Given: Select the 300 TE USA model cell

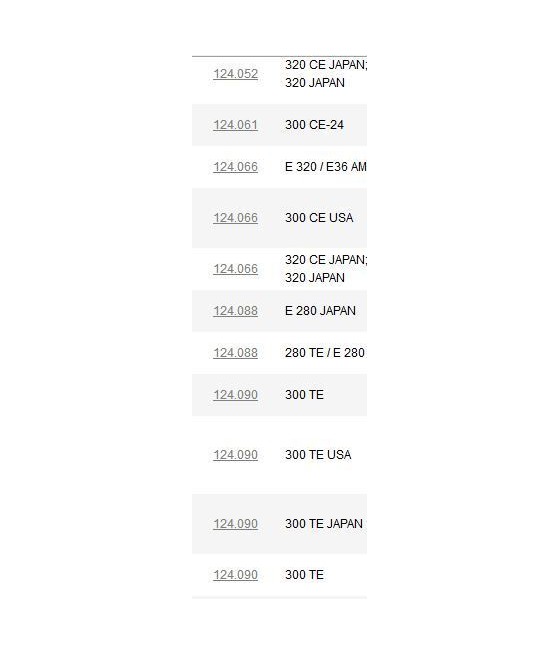Looking at the screenshot, I should (318, 454).
